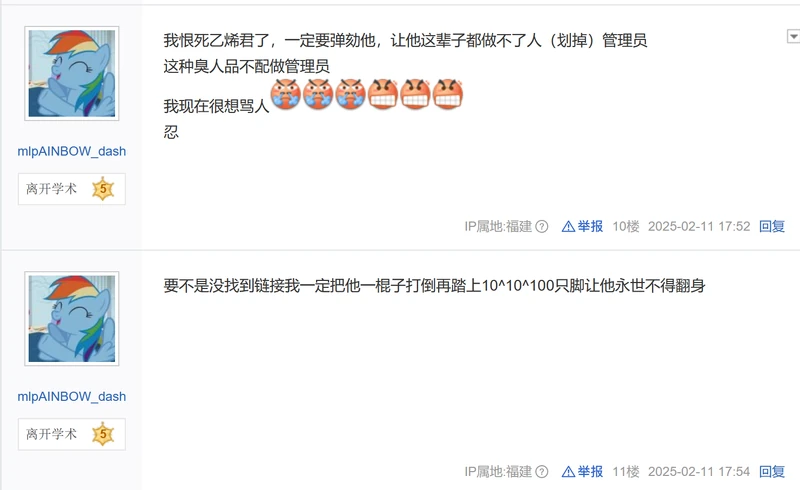Click 离开学术 title badge in post 11
The width and height of the screenshot is (800, 490).
pos(51,434)
